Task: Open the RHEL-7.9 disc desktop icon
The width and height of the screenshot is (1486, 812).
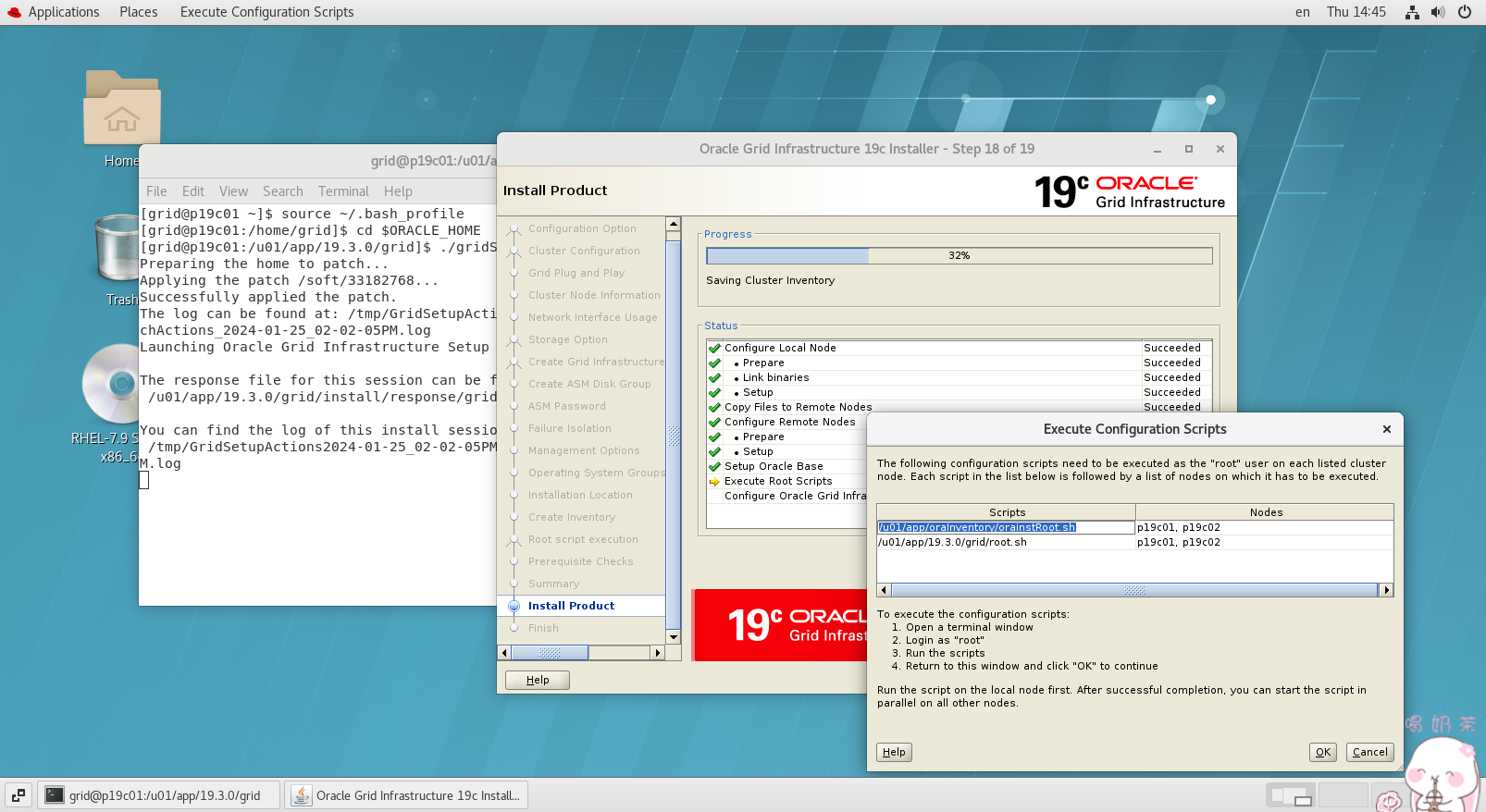Action: point(111,384)
